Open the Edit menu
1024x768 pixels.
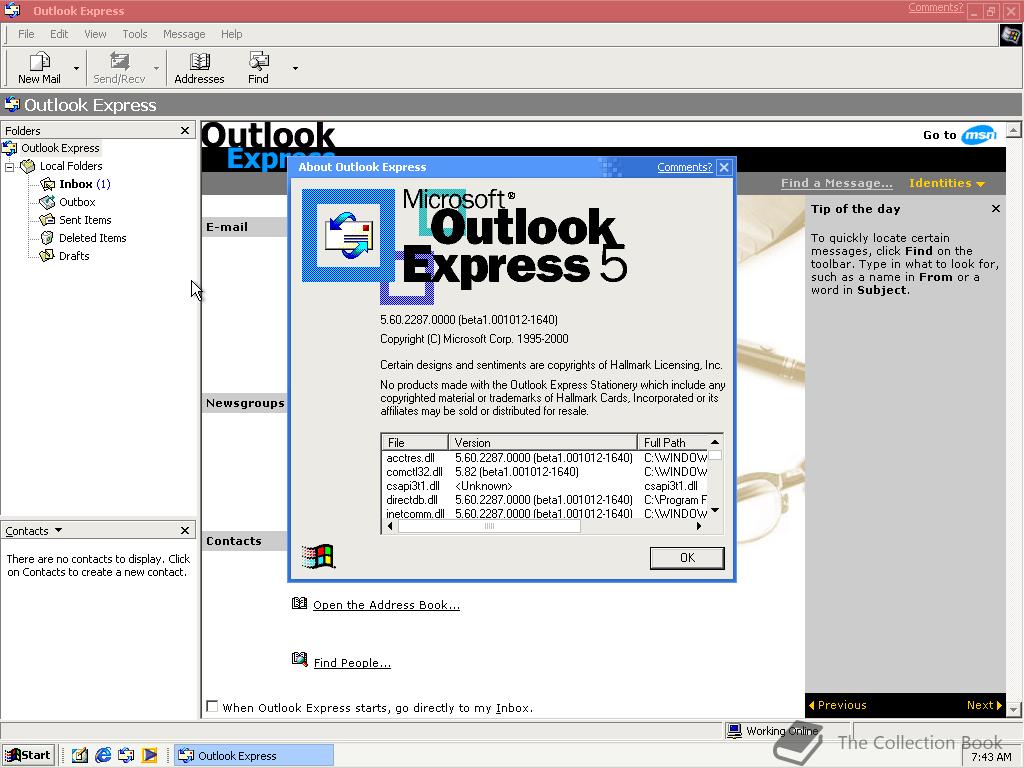[x=59, y=34]
